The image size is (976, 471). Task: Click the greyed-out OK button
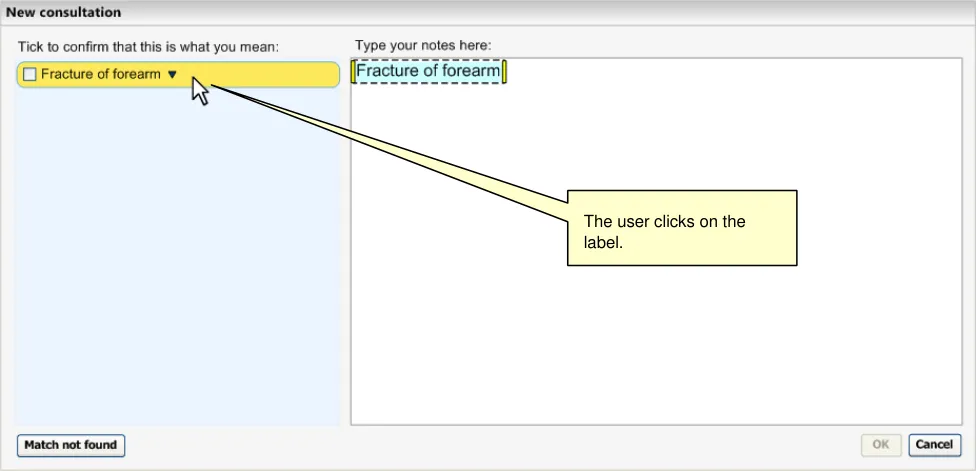pos(881,445)
